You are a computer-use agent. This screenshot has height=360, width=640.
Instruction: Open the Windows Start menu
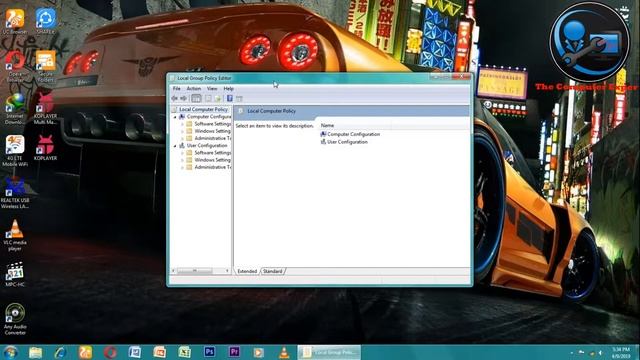point(10,352)
